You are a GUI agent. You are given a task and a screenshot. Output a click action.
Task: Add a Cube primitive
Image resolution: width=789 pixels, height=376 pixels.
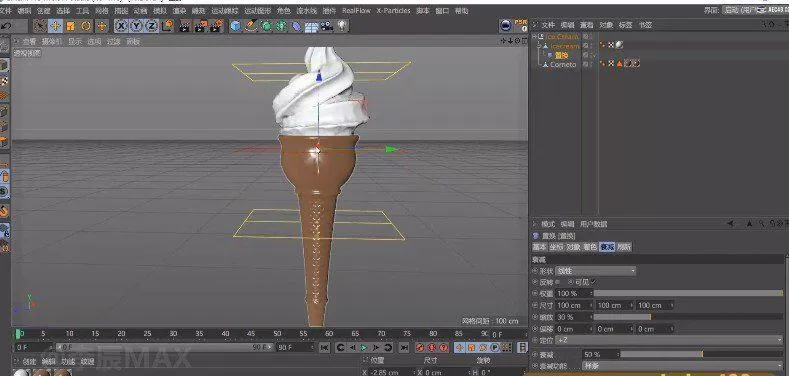pyautogui.click(x=235, y=26)
